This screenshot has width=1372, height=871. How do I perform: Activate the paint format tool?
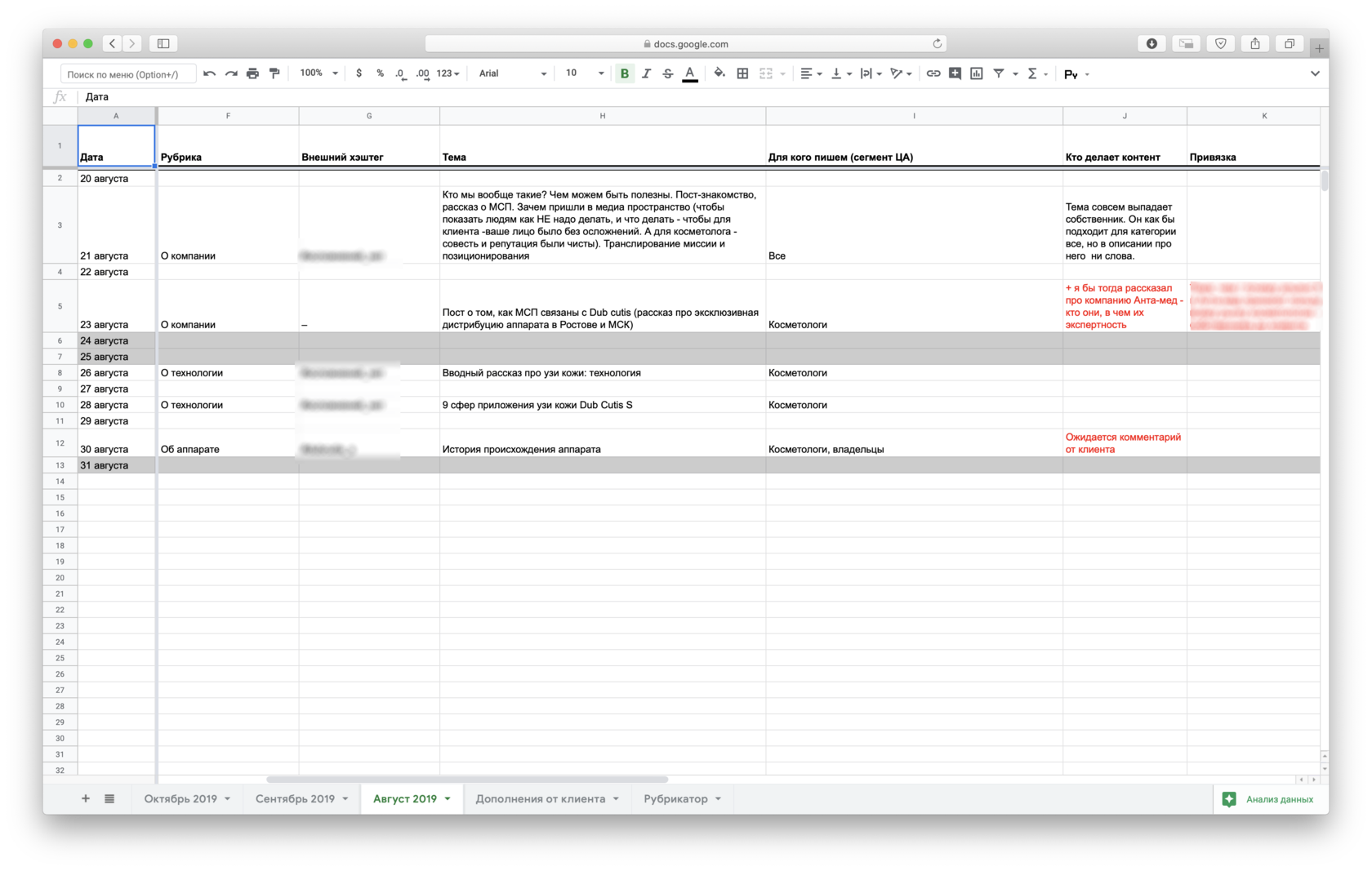click(274, 73)
